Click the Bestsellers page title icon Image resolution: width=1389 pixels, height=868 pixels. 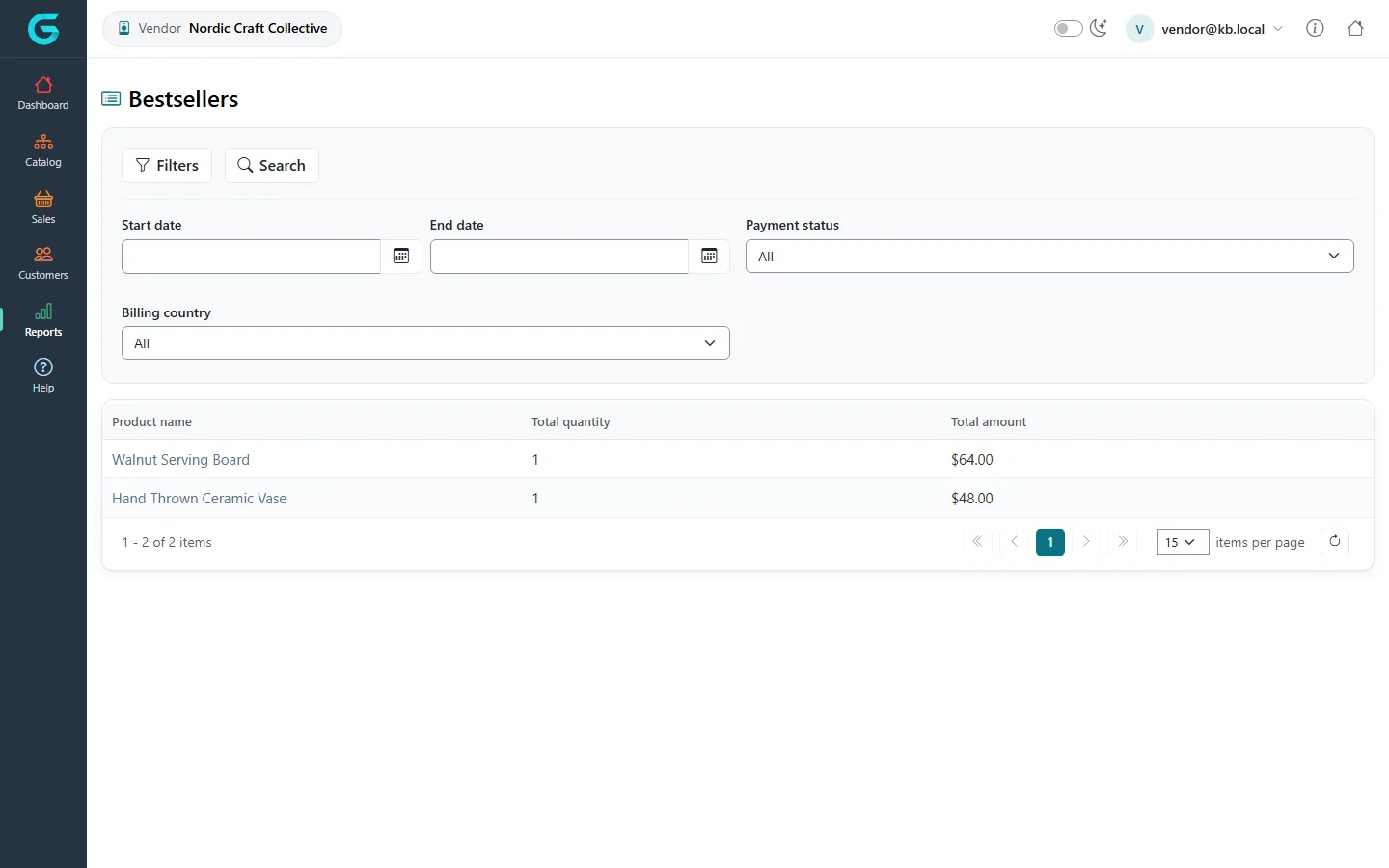point(111,98)
